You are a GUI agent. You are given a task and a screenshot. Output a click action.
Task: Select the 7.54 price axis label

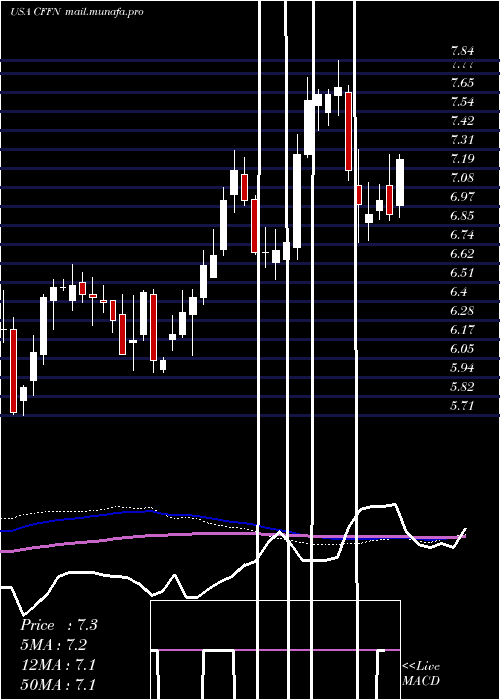click(x=462, y=101)
